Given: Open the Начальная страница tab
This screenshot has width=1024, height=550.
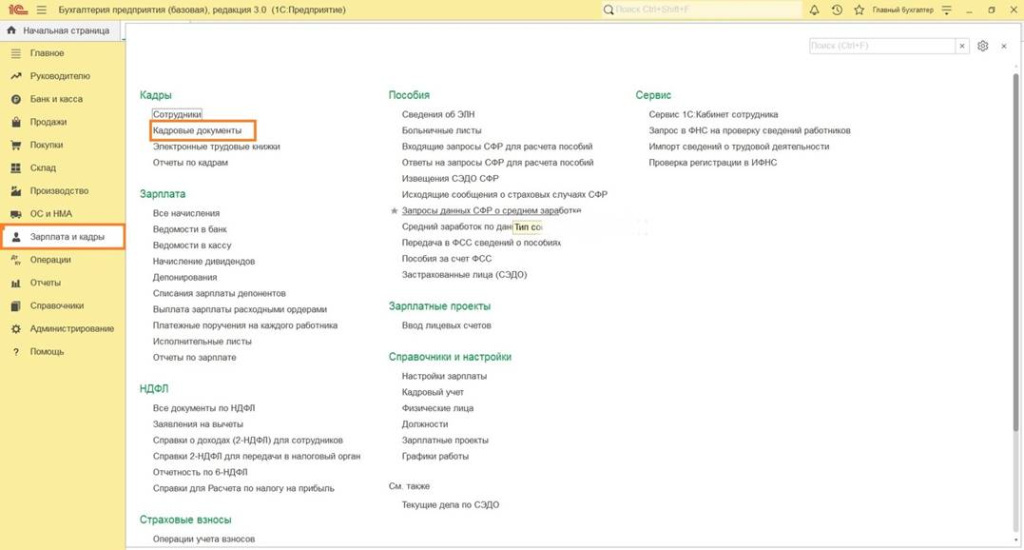Looking at the screenshot, I should [60, 30].
